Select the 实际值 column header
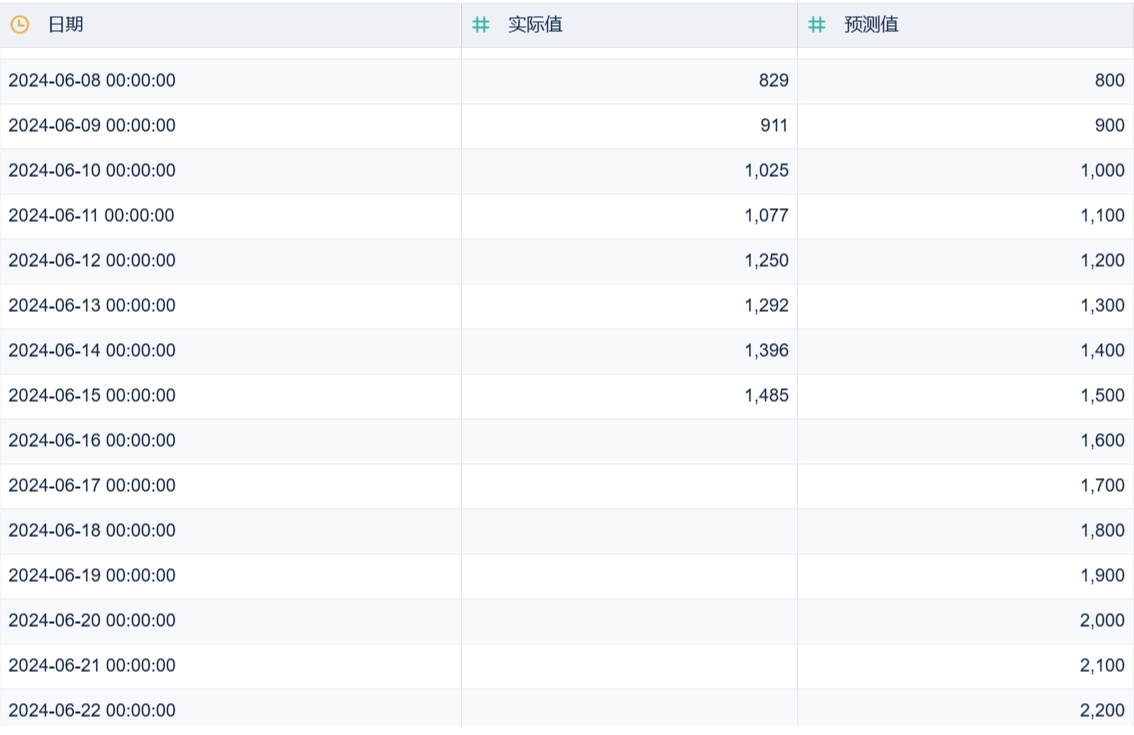Screen dimensions: 1134x735 click(x=629, y=25)
